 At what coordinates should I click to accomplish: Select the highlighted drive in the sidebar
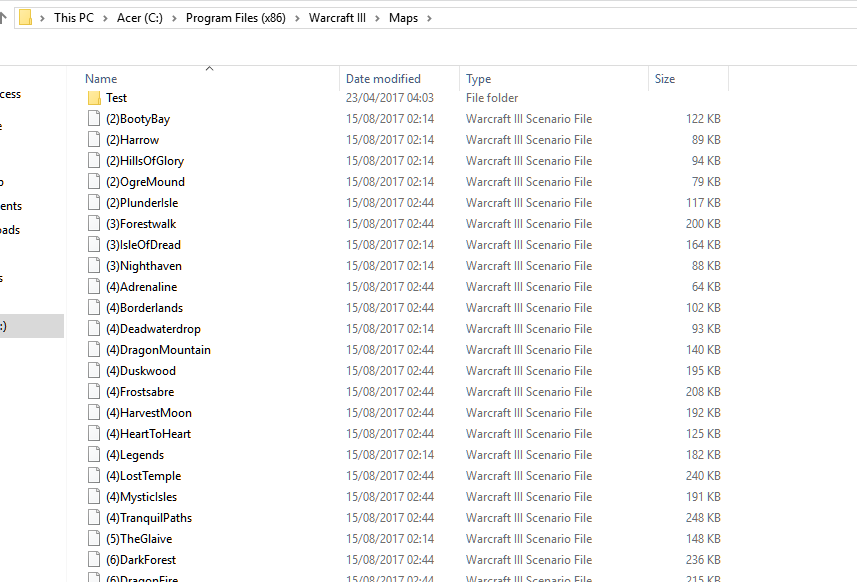[x=31, y=326]
